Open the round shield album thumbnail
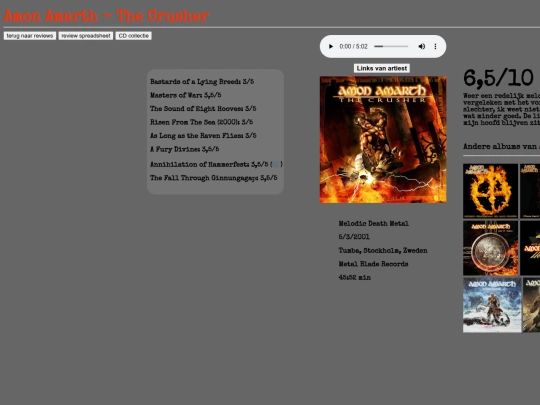 490,248
